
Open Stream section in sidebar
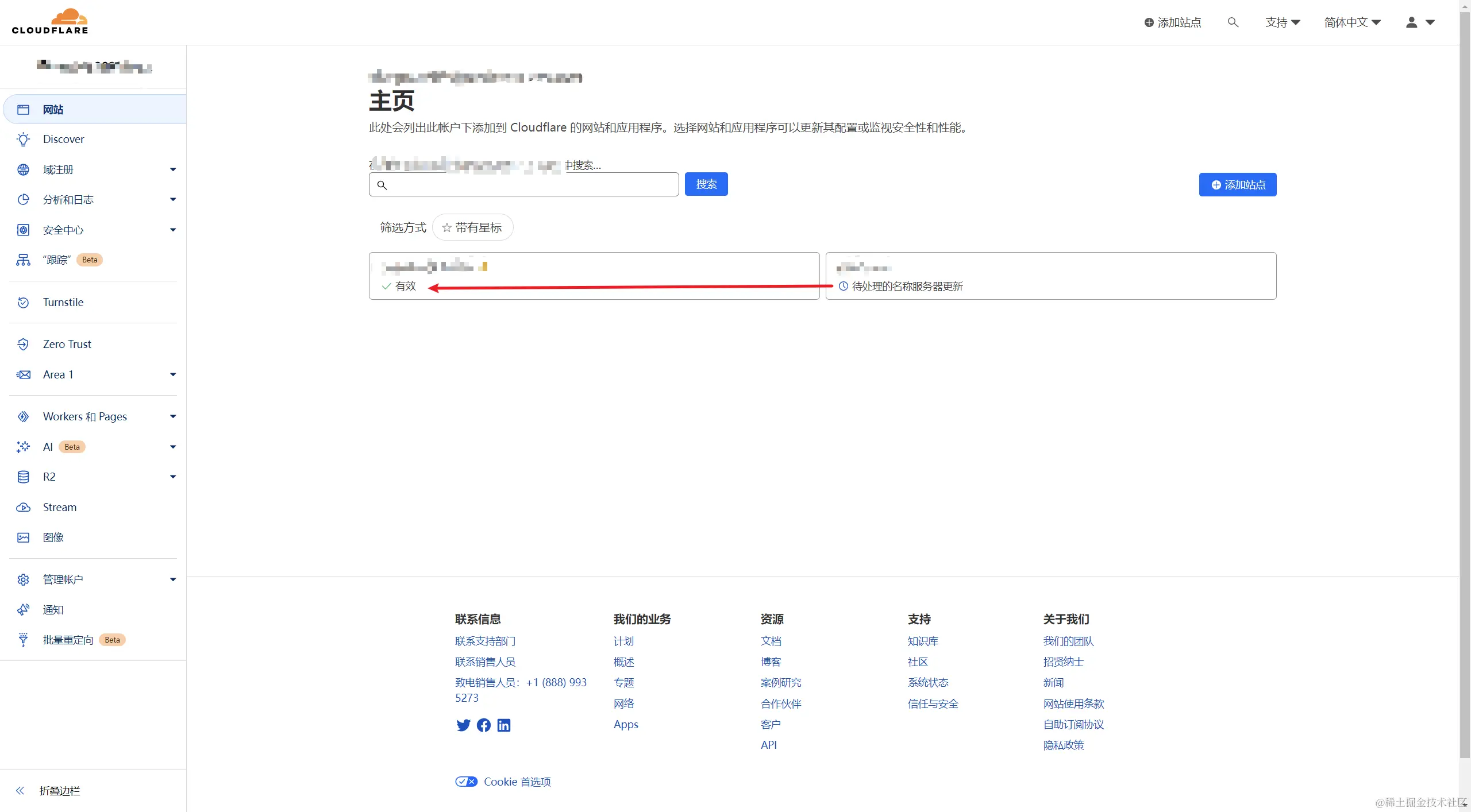[x=59, y=507]
